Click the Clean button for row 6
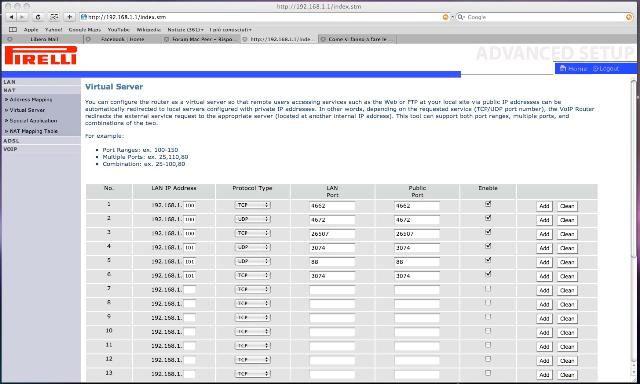 [x=567, y=276]
